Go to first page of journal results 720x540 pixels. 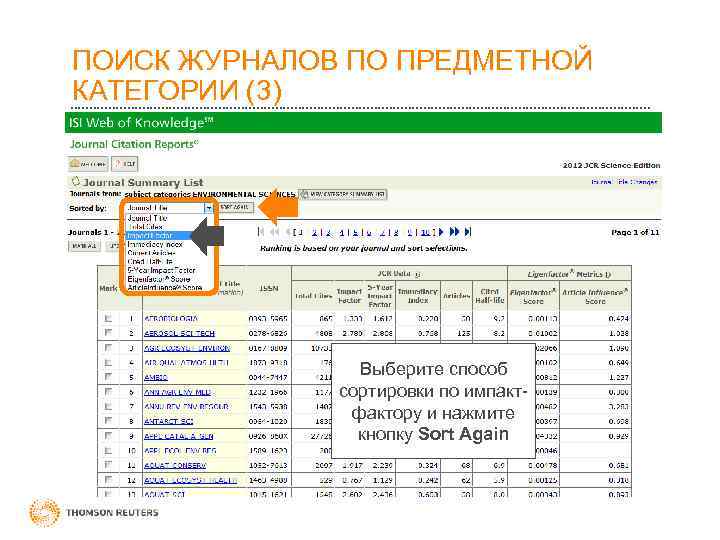tap(261, 232)
